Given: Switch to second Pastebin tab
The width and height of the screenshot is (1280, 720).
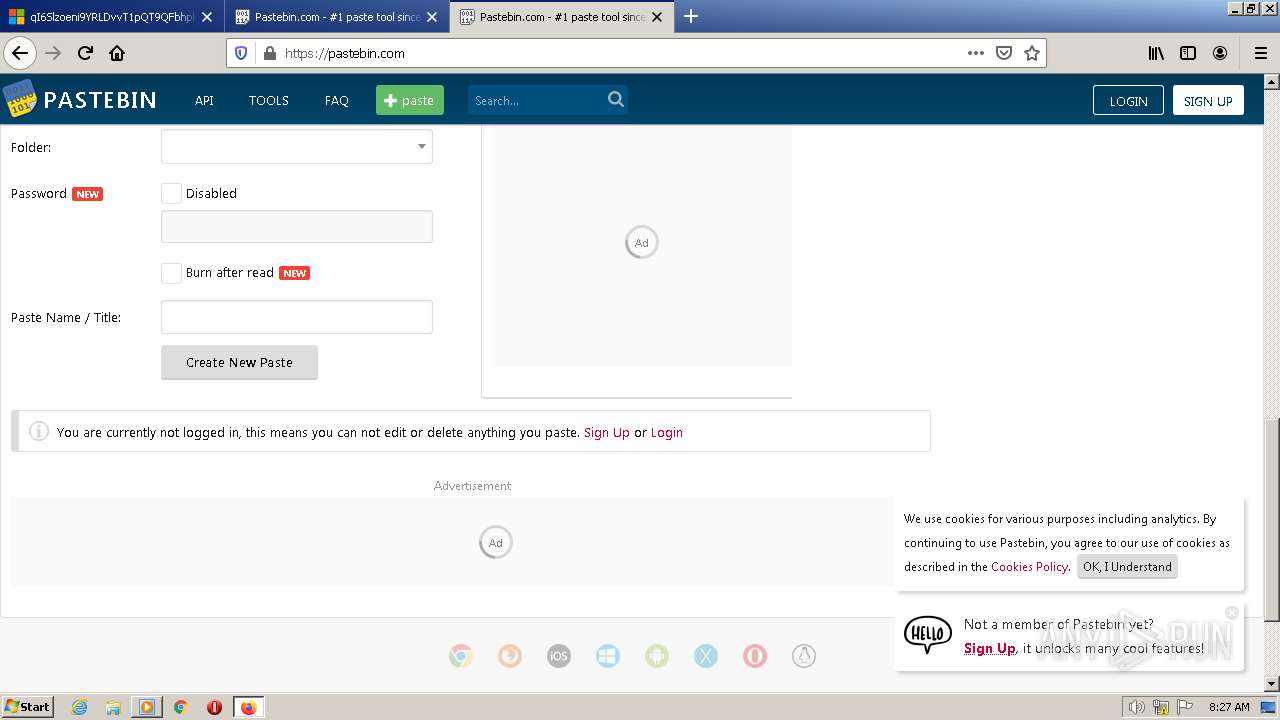Looking at the screenshot, I should click(x=337, y=16).
